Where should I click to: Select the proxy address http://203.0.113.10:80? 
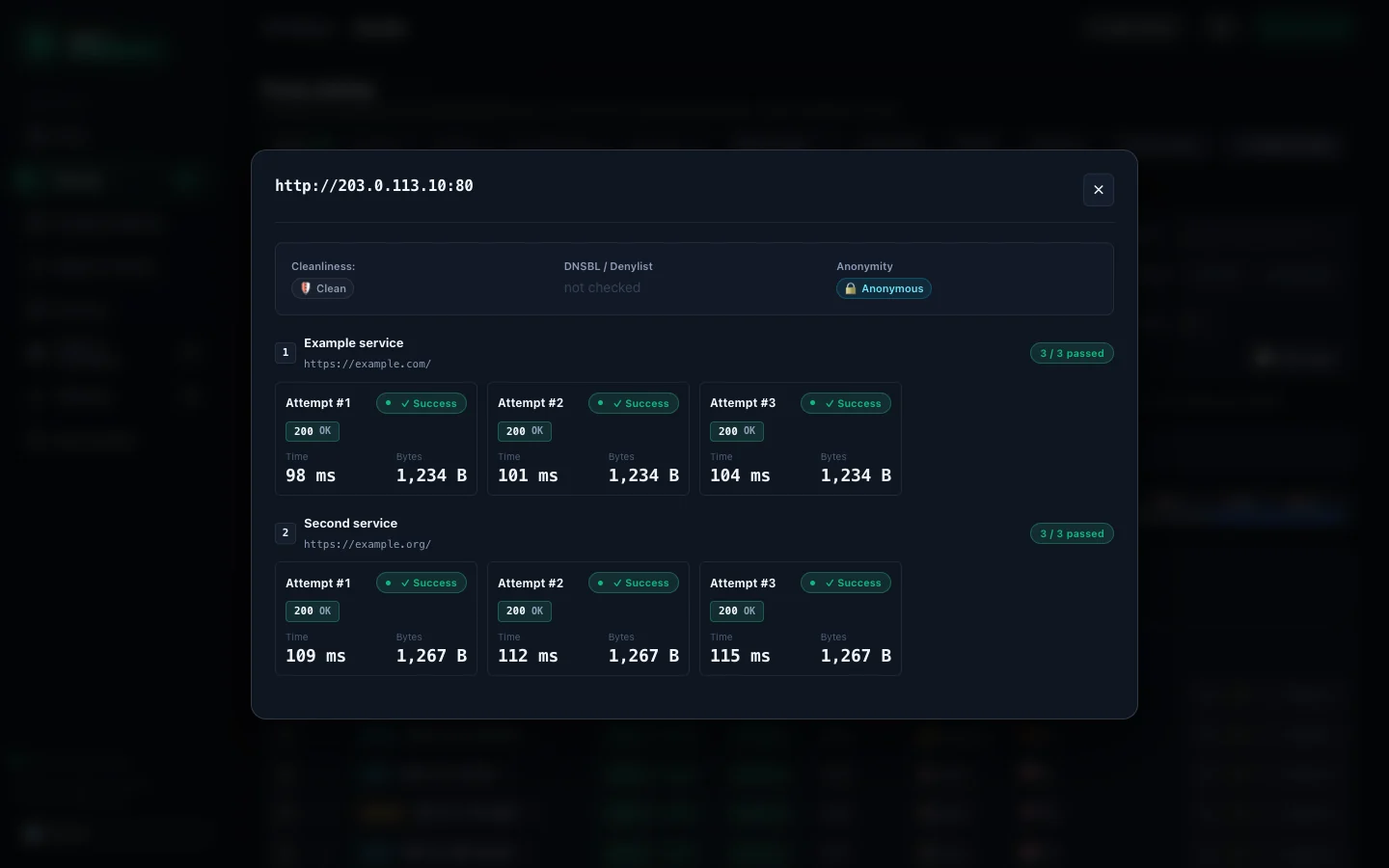[x=374, y=186]
